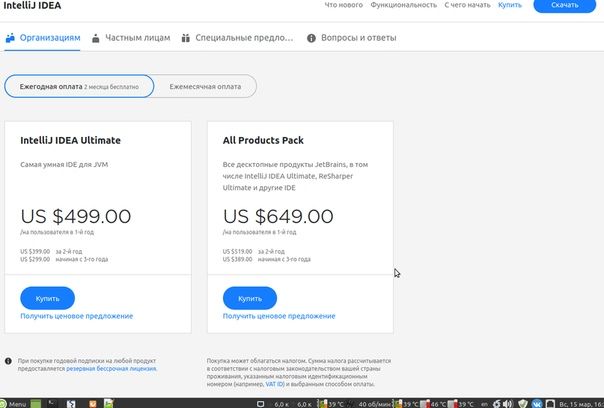Get a price quote for IntelliJ IDEA Ultimate
604x408 pixels.
pos(77,316)
